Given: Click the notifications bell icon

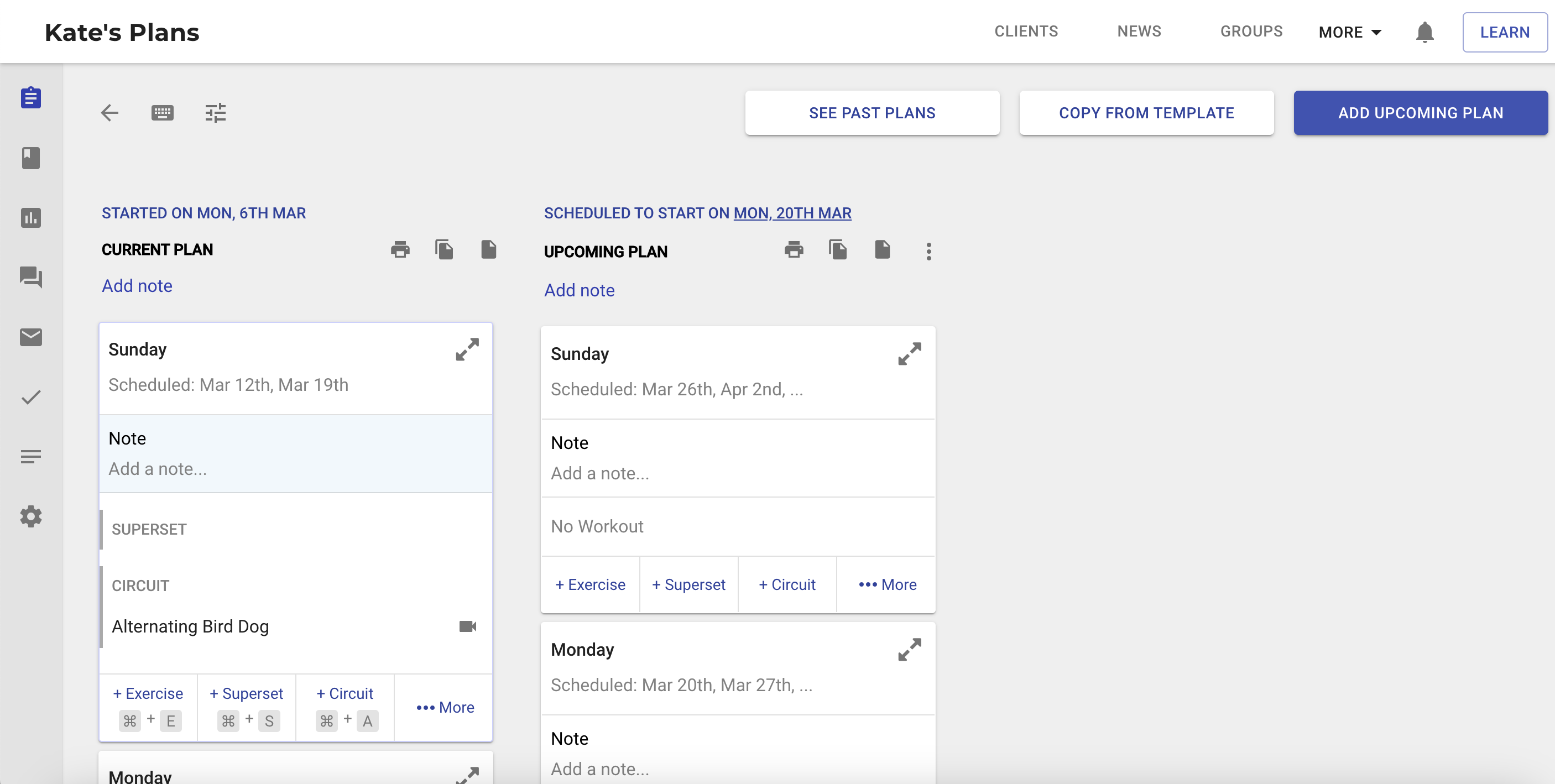Looking at the screenshot, I should (x=1424, y=32).
